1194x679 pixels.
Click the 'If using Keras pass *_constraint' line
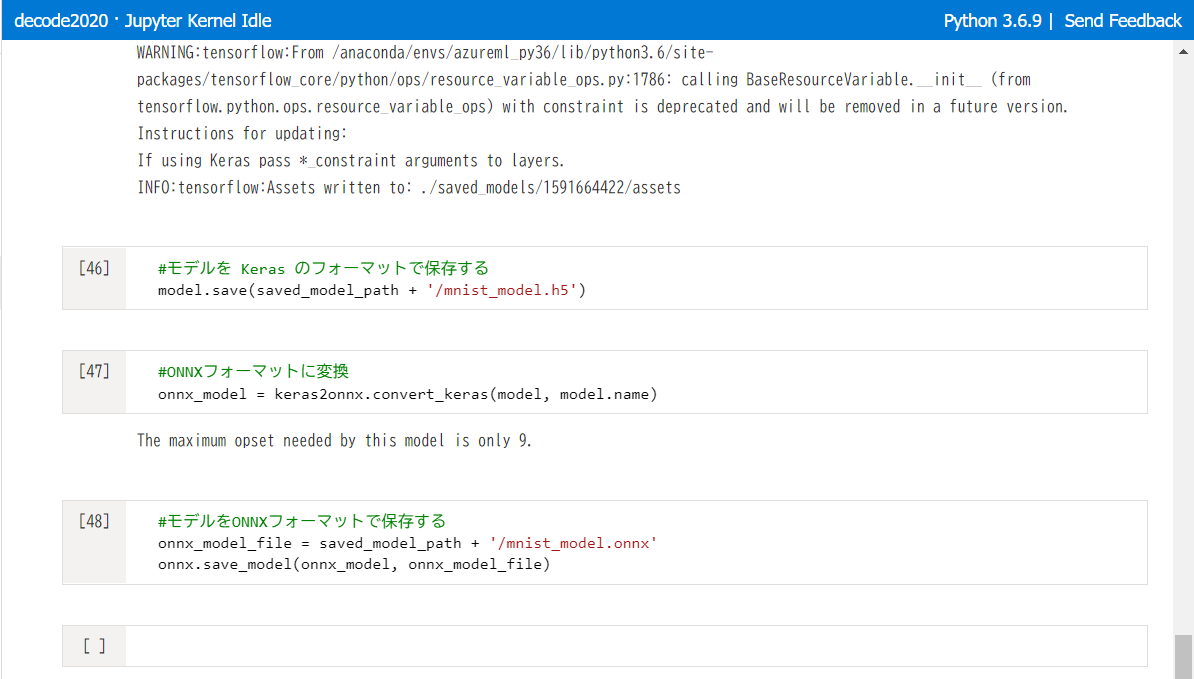click(x=351, y=161)
